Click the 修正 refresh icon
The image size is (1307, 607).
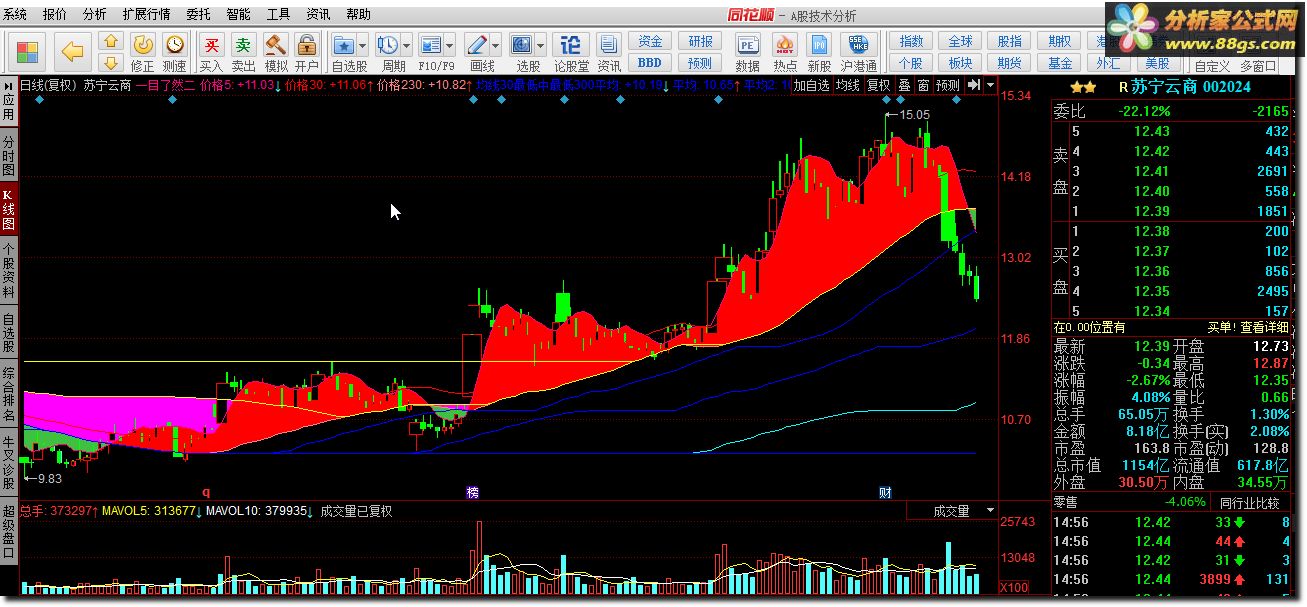(x=143, y=45)
